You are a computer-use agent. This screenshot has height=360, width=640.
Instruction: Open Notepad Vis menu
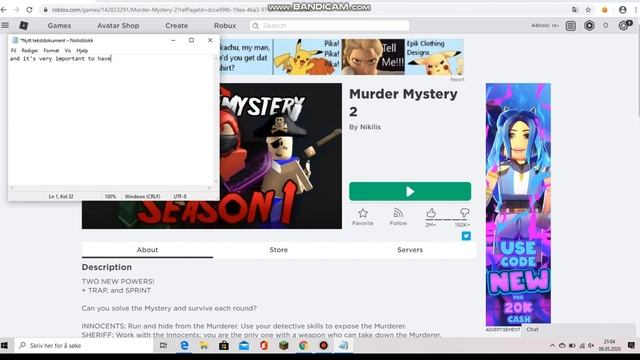68,51
